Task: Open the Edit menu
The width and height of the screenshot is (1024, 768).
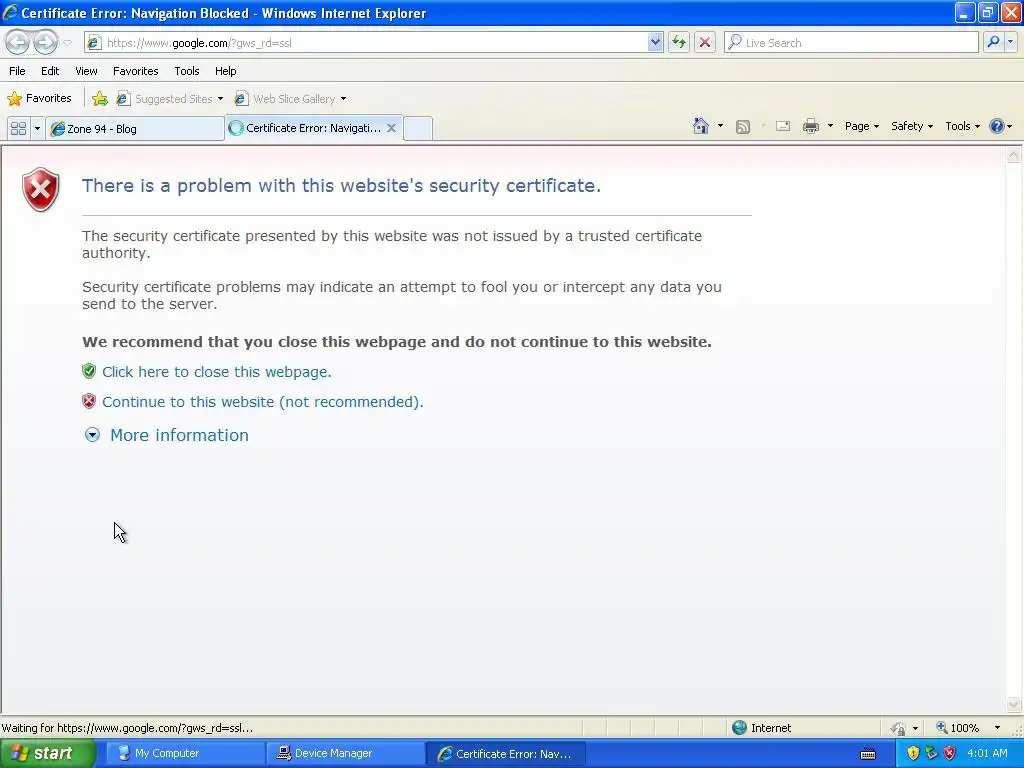Action: pos(50,71)
